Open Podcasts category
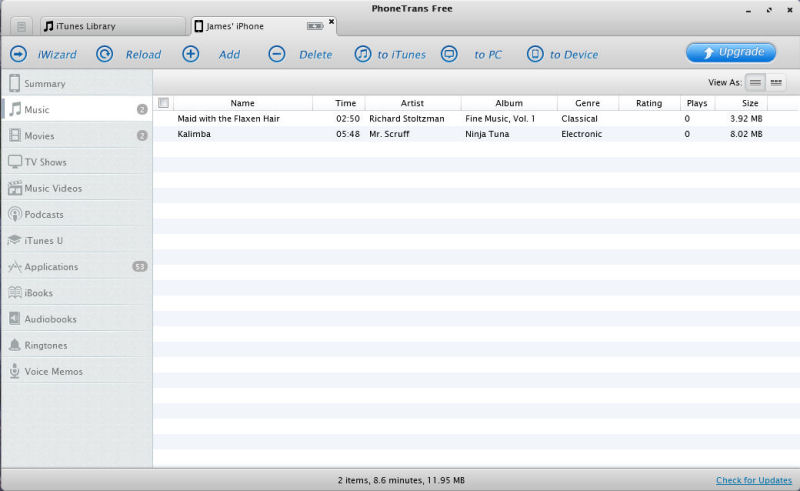 tap(77, 214)
